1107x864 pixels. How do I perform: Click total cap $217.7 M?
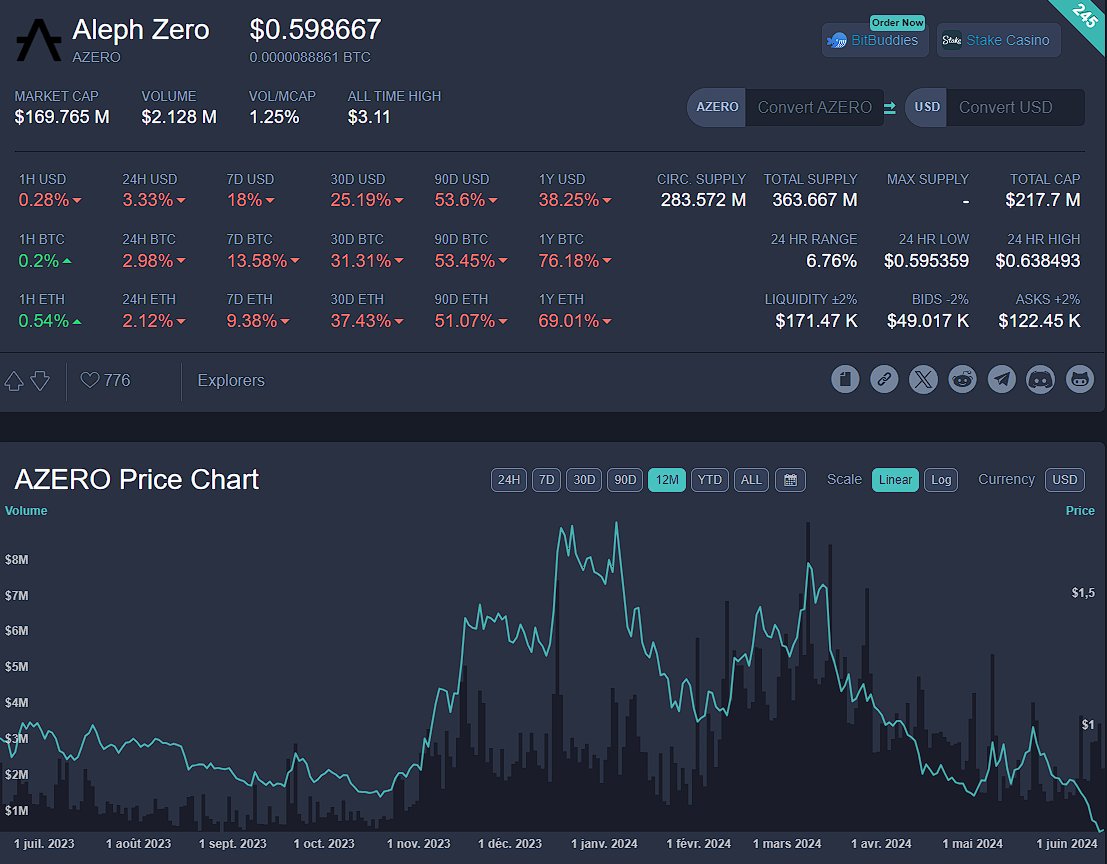[x=1043, y=200]
